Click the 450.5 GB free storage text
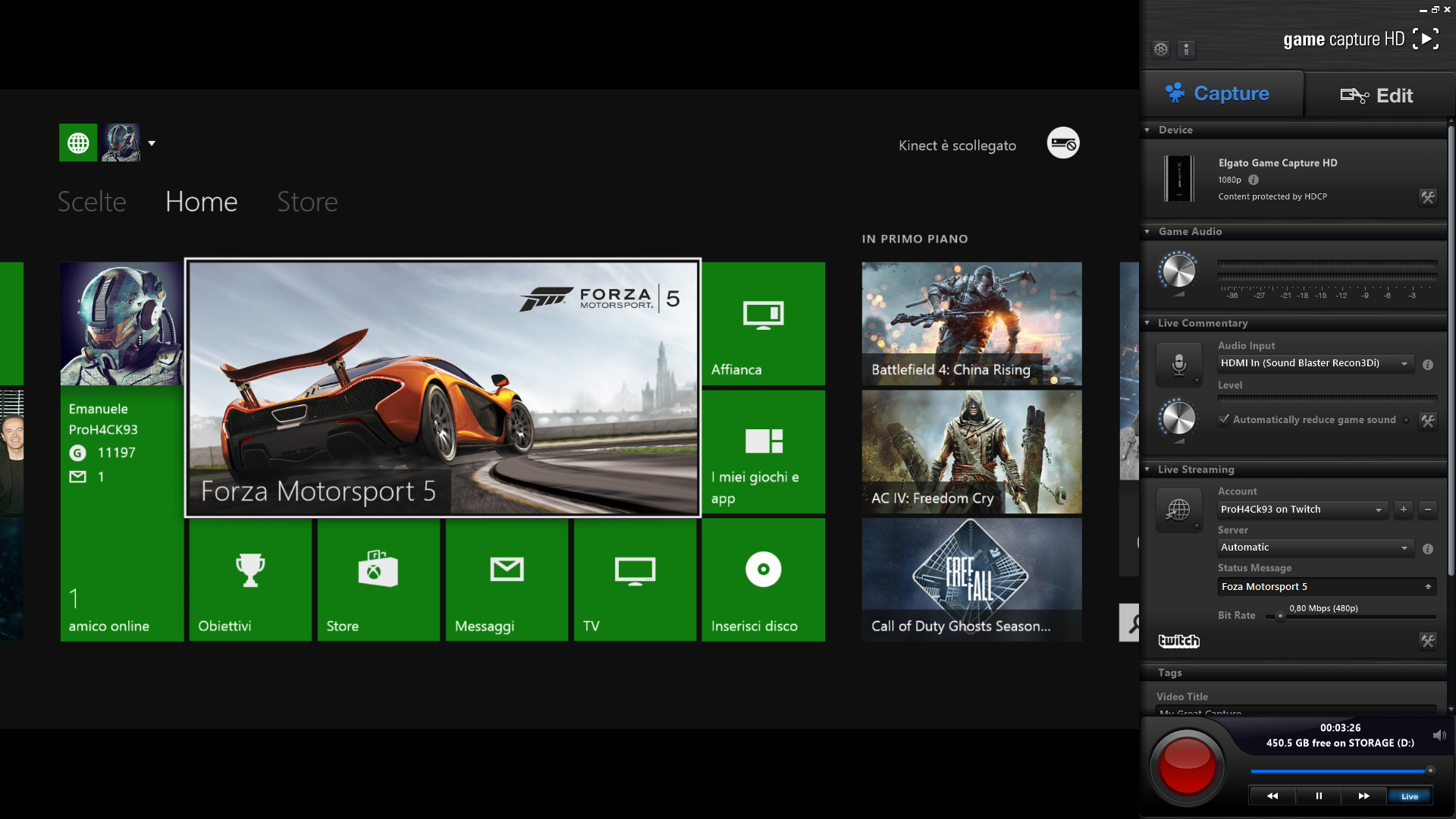 coord(1340,743)
